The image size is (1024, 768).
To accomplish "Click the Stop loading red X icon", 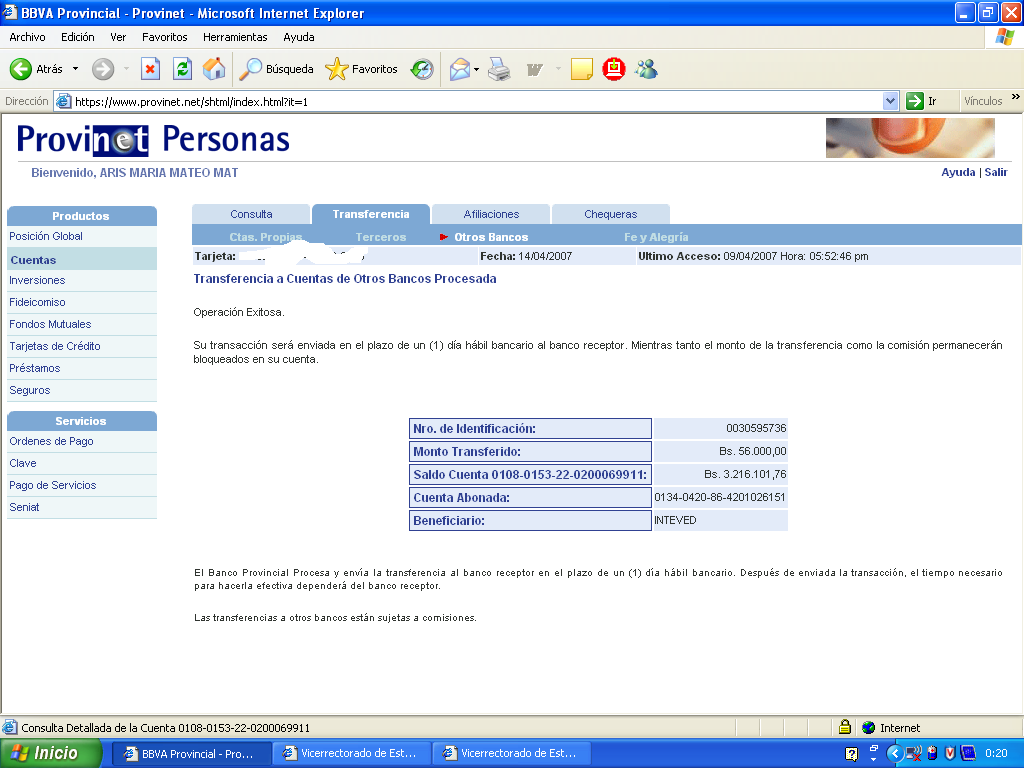I will click(150, 69).
